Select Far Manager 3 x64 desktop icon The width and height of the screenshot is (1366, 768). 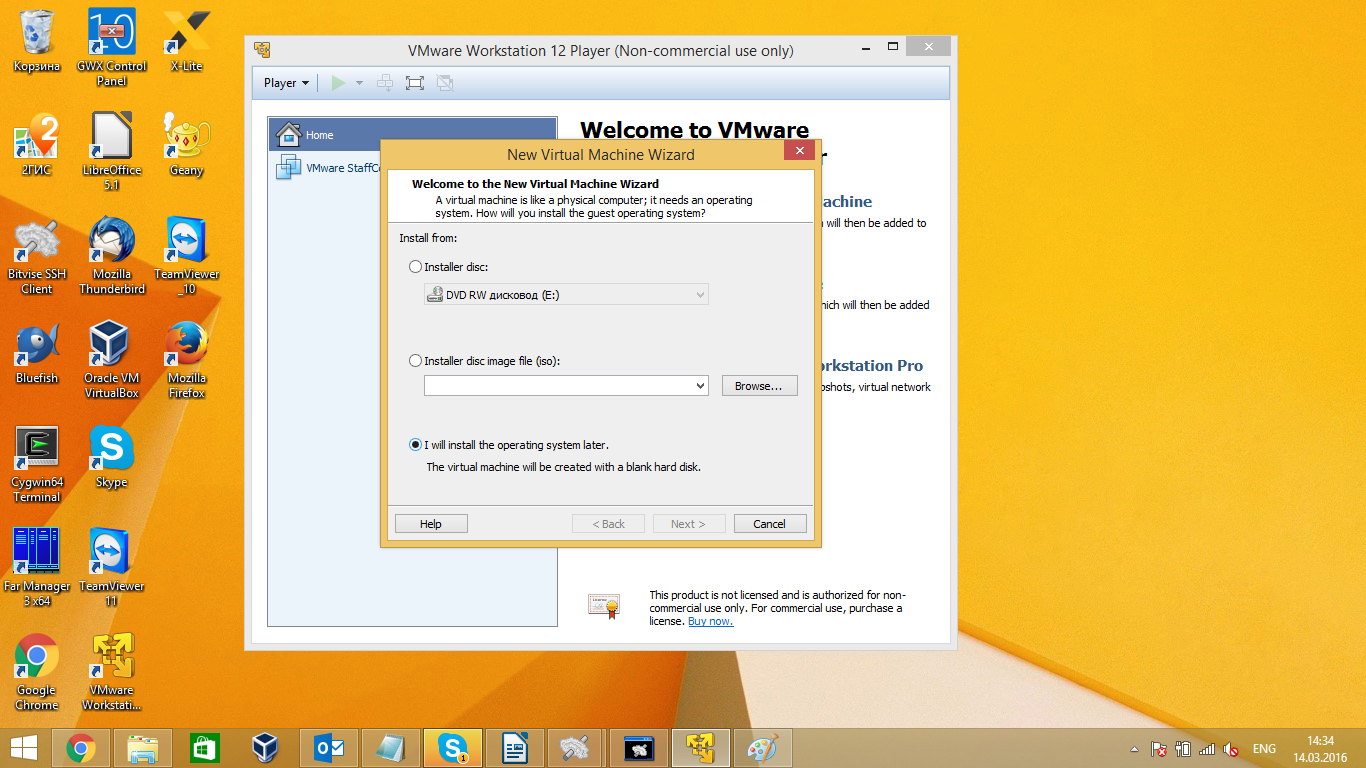37,567
